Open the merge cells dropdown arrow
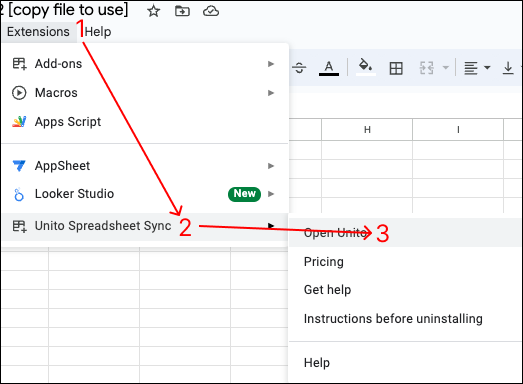523x384 pixels. point(445,68)
